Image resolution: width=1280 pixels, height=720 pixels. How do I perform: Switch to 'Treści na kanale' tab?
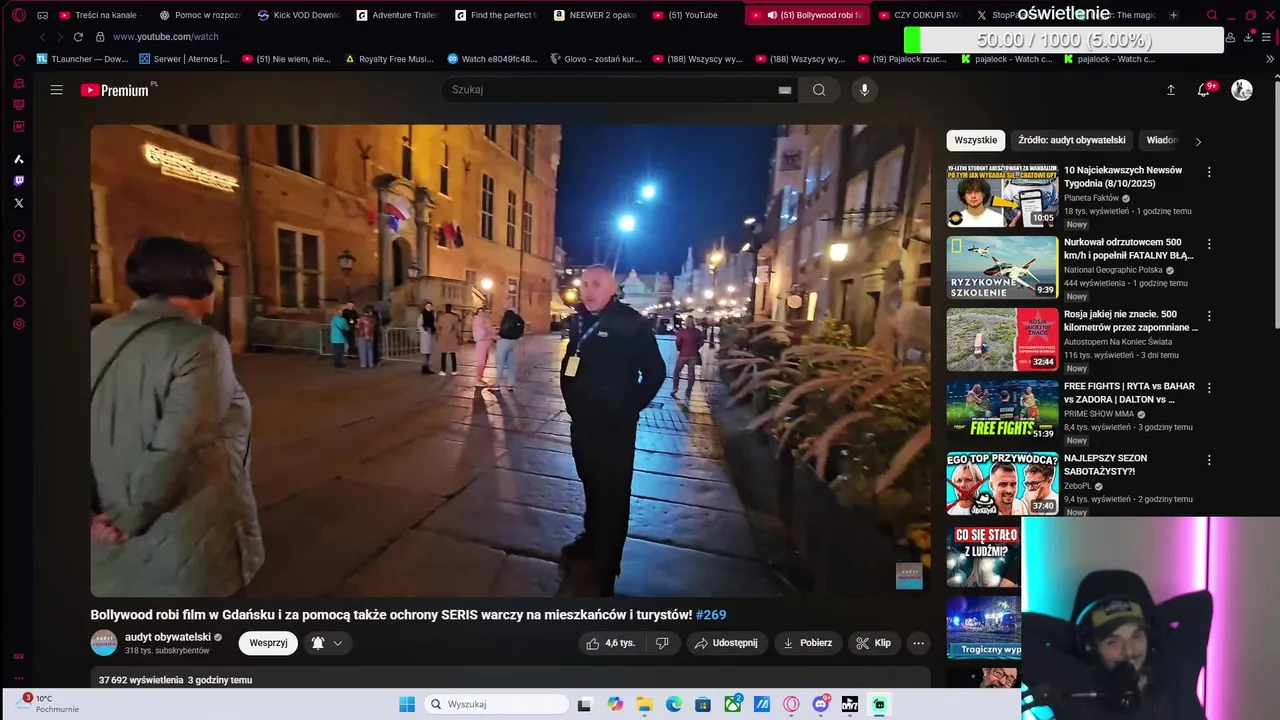point(98,15)
